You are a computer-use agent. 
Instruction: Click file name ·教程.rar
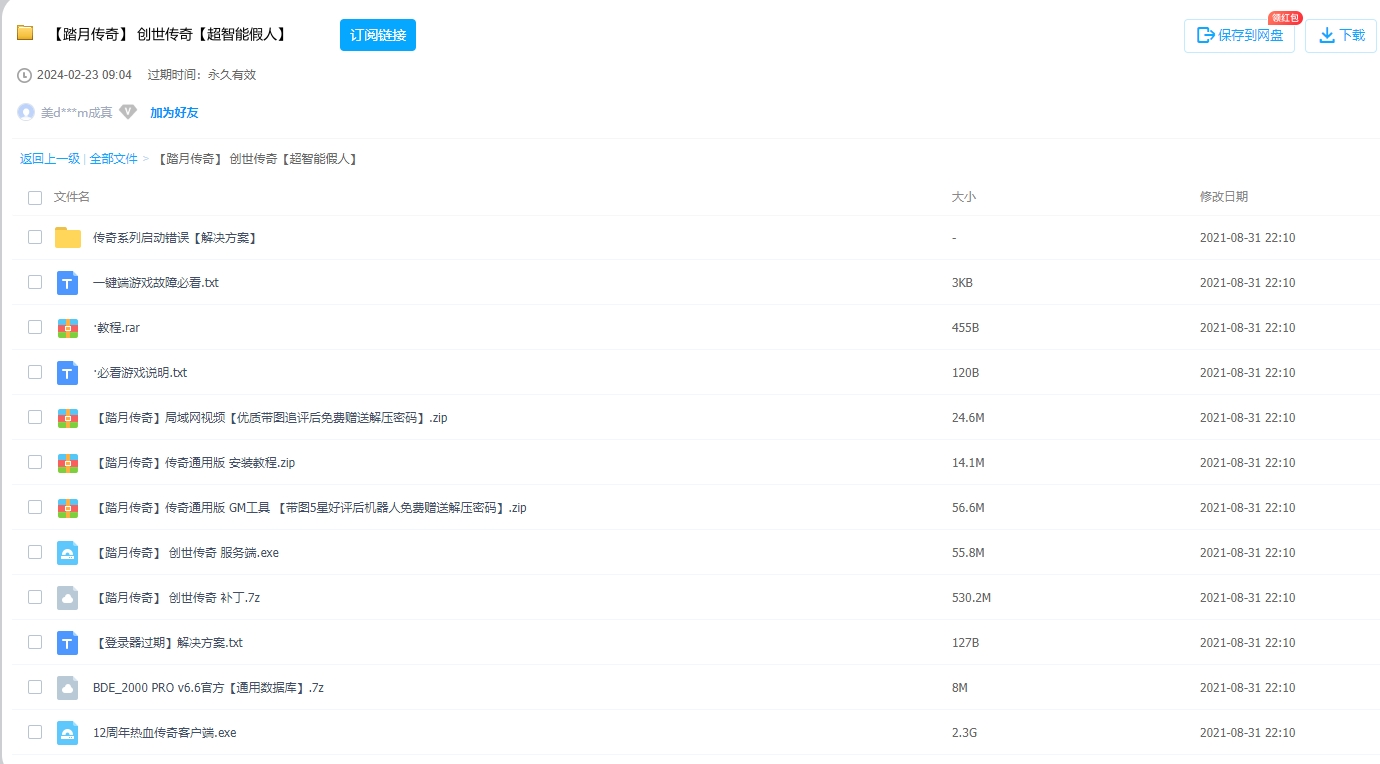coord(117,328)
